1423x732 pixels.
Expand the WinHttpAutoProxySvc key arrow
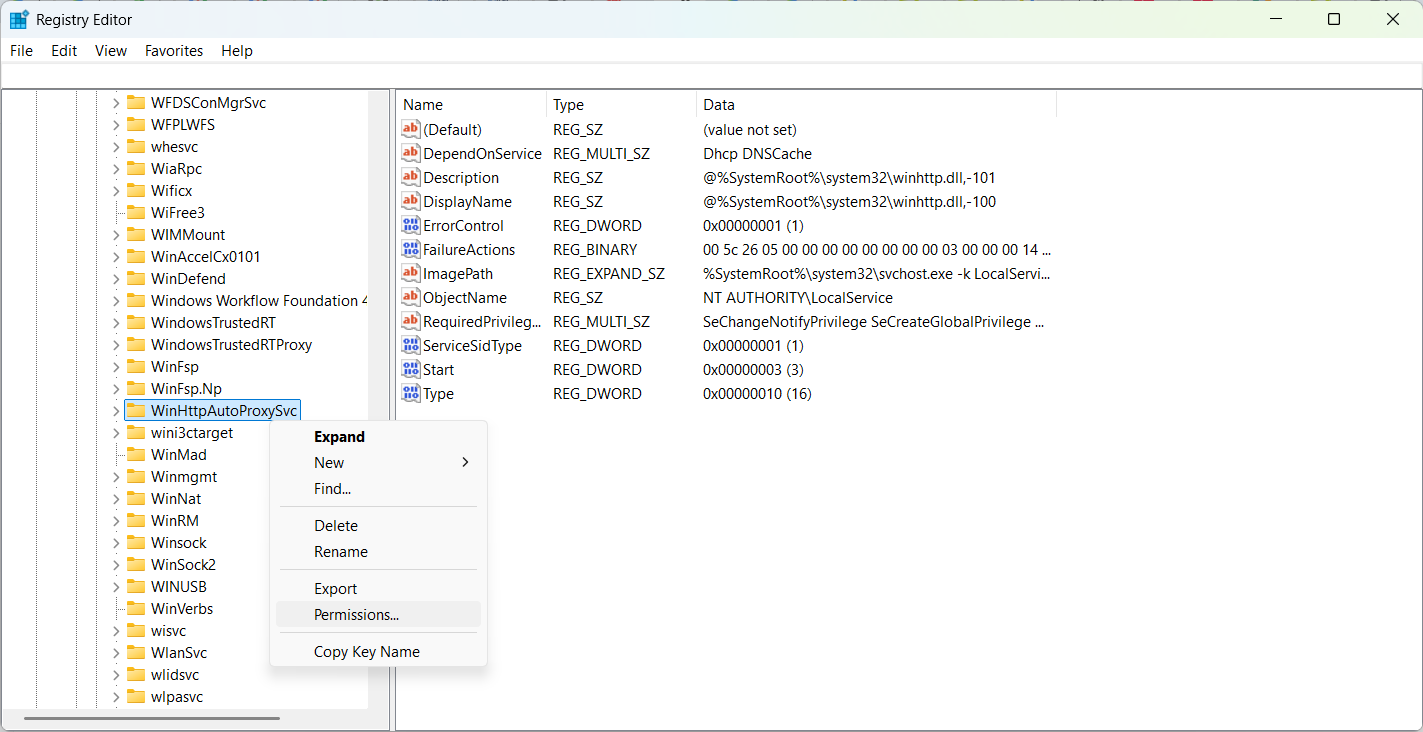[115, 411]
